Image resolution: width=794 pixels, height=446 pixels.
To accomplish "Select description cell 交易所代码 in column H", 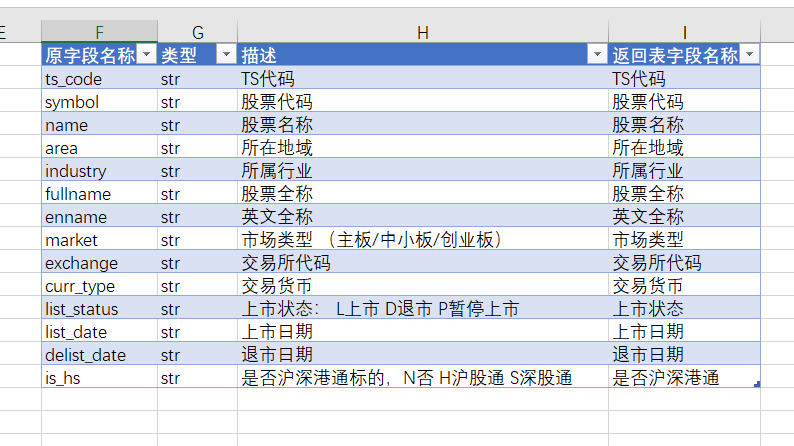I will point(423,263).
